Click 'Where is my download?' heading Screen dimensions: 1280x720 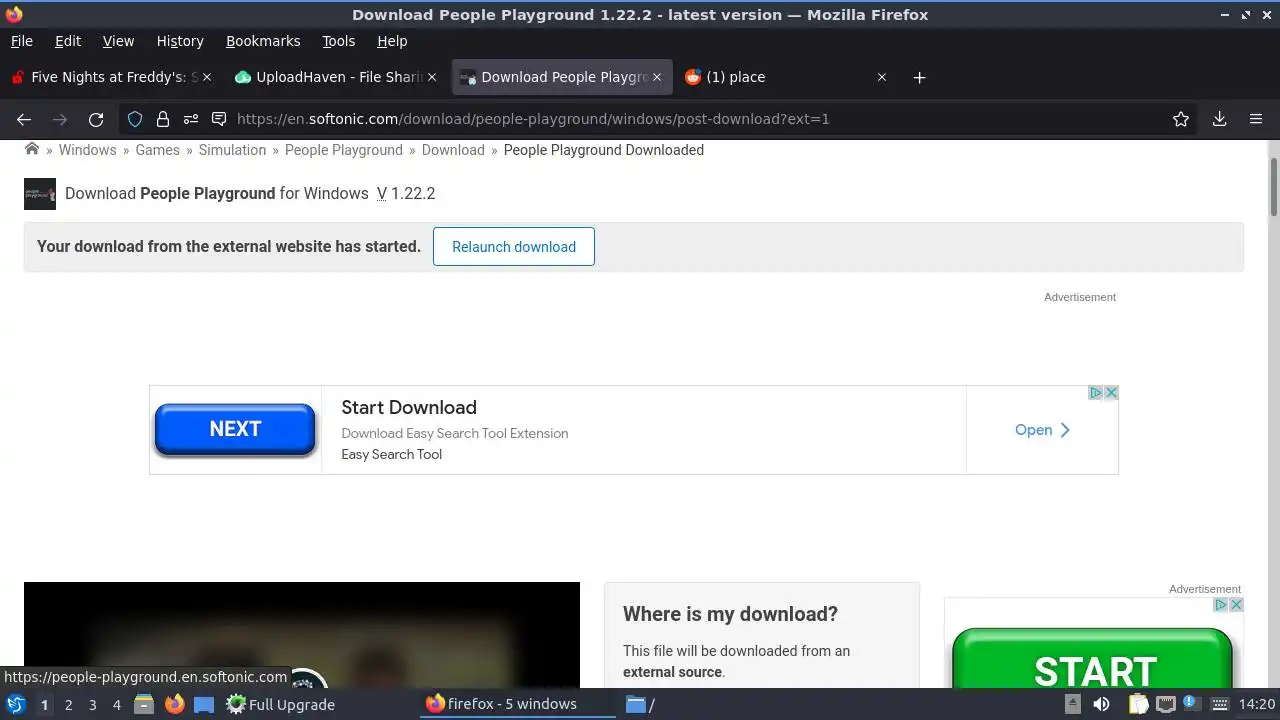tap(730, 614)
